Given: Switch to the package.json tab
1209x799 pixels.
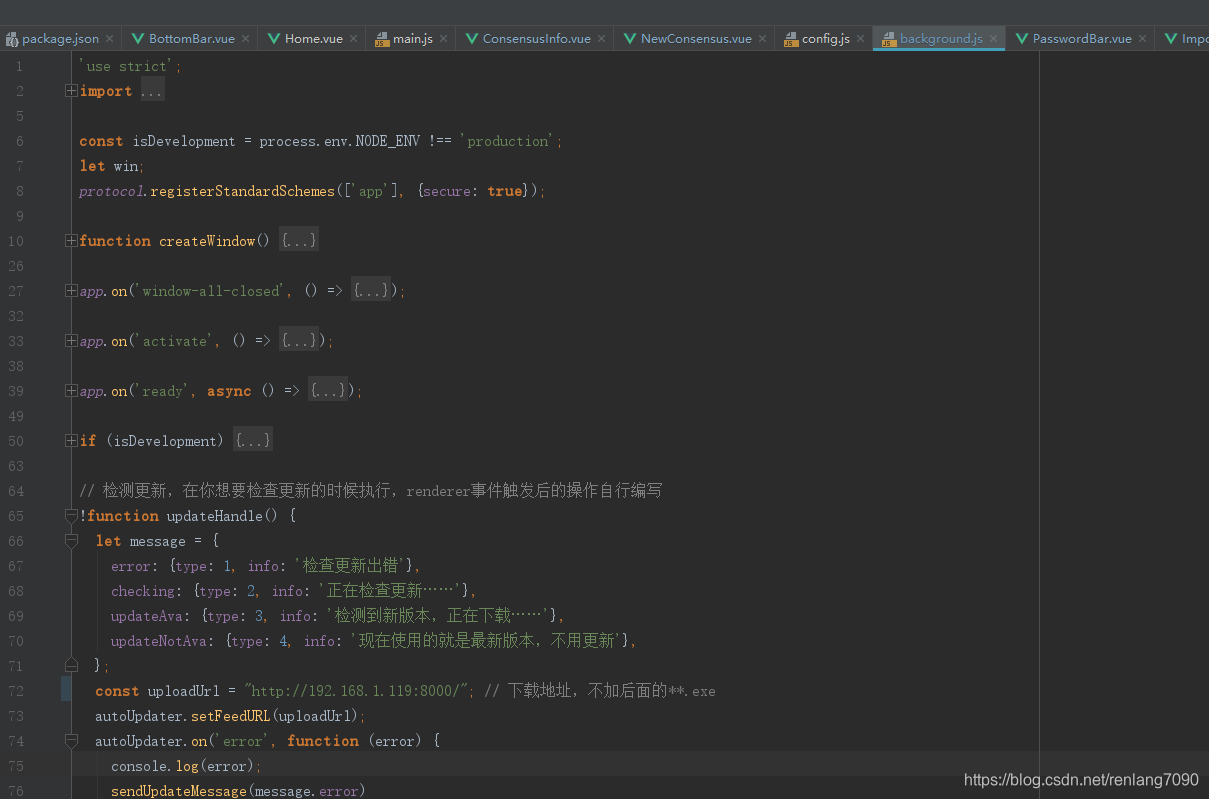Looking at the screenshot, I should (60, 39).
